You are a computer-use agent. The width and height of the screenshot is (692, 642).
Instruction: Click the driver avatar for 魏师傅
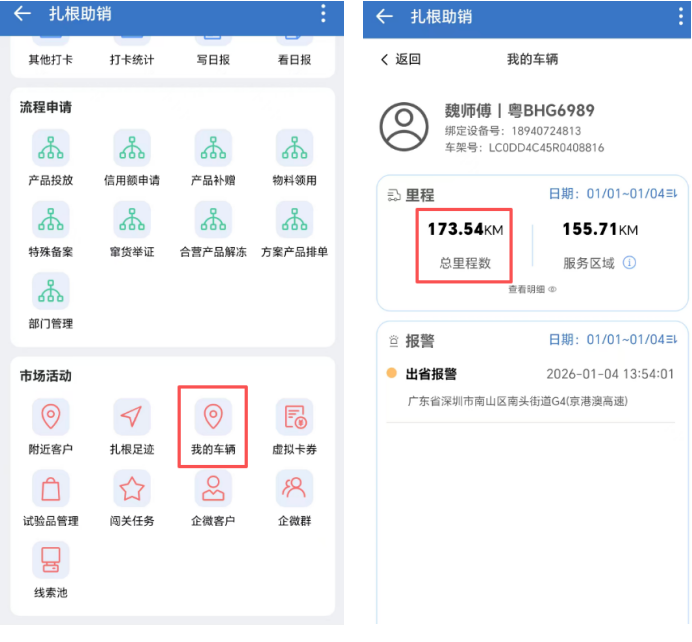[x=404, y=126]
